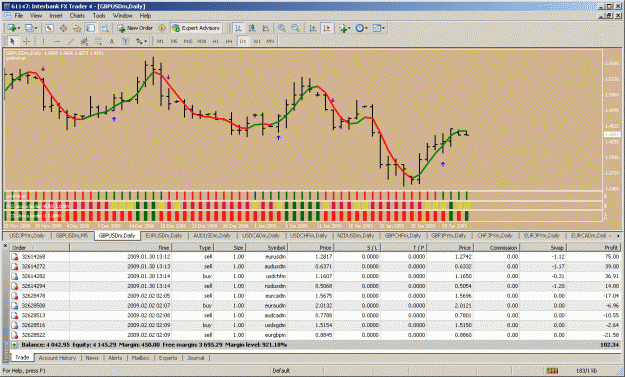This screenshot has height=377, width=625.
Task: Switch timeframe to MN
Action: click(x=270, y=41)
